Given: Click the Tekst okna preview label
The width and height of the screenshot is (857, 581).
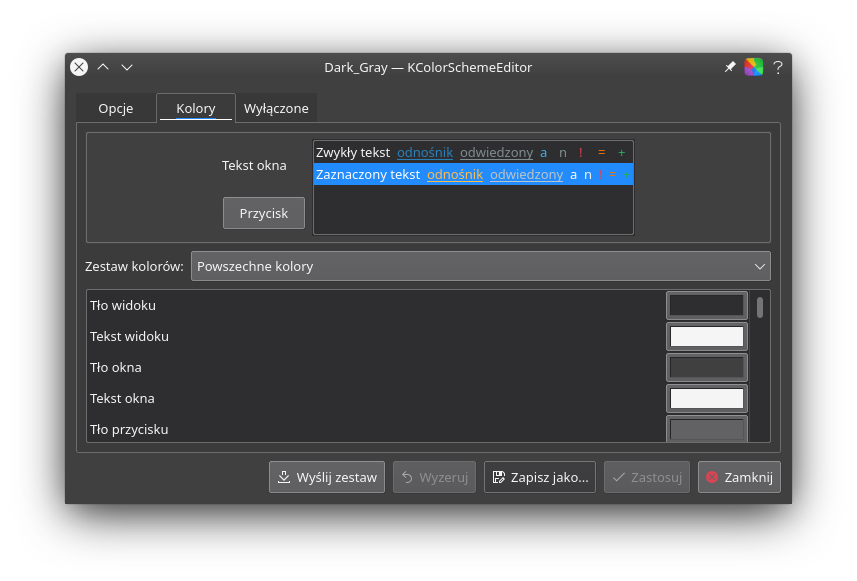Looking at the screenshot, I should 254,166.
